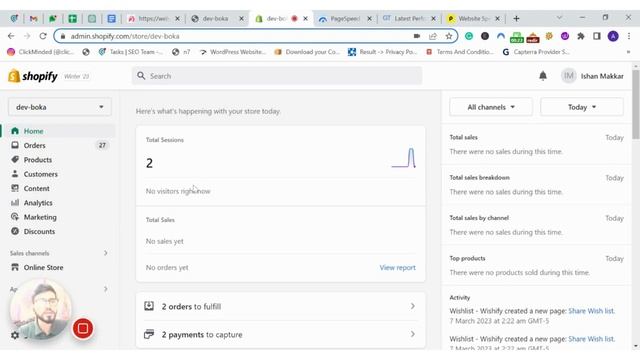Click the Marketing target icon
This screenshot has width=640, height=360.
(x=15, y=217)
